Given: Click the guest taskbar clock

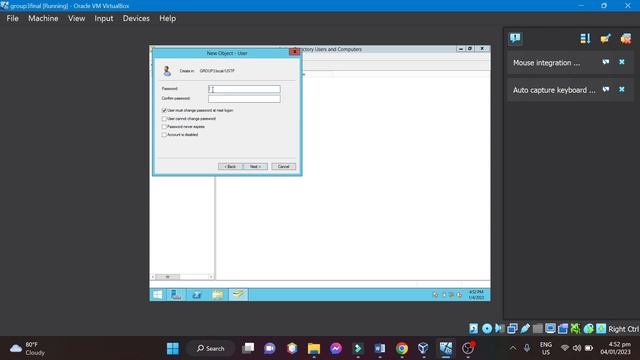Looking at the screenshot, I should pyautogui.click(x=476, y=295).
